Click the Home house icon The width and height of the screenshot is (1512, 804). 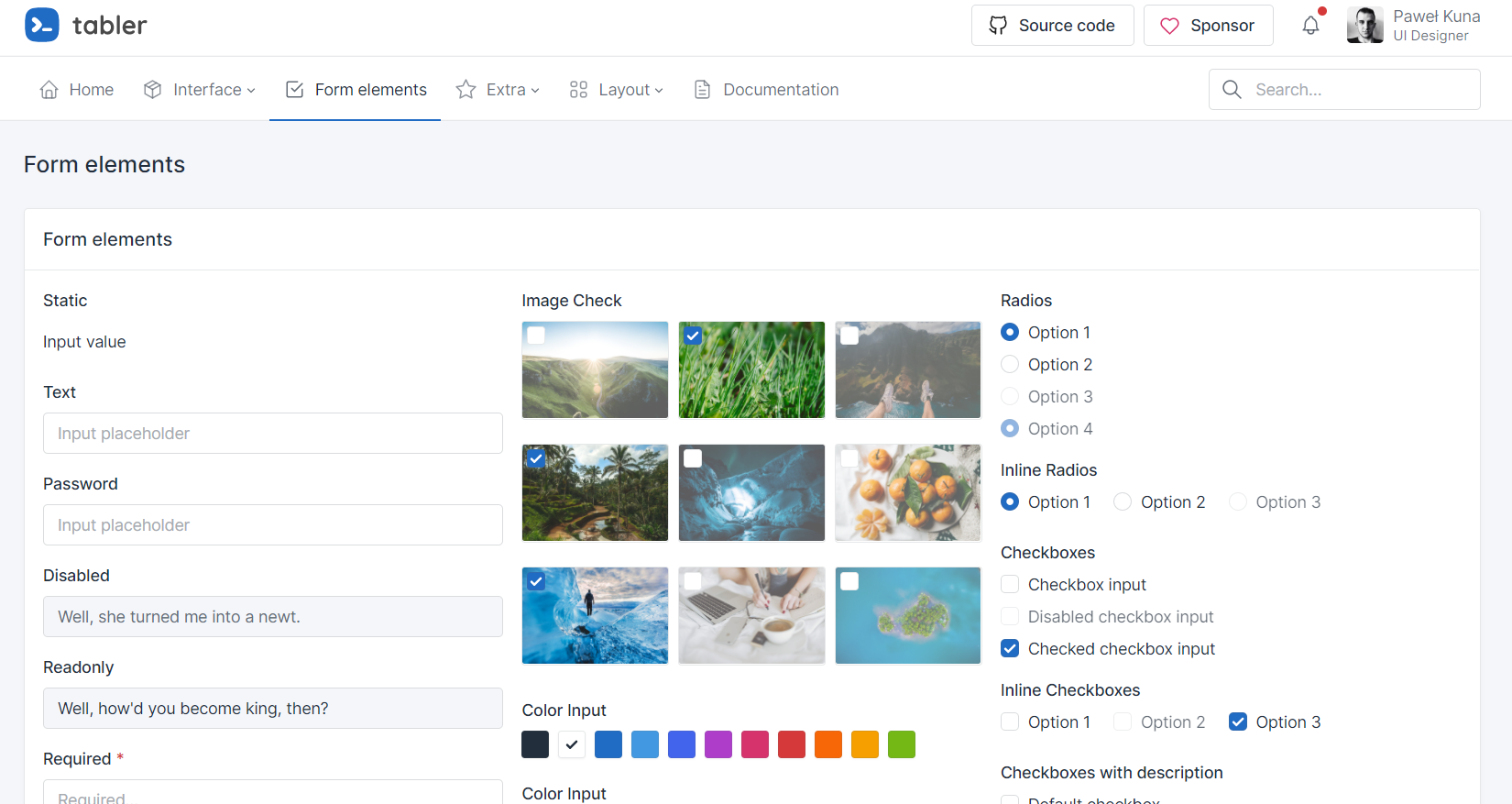49,90
